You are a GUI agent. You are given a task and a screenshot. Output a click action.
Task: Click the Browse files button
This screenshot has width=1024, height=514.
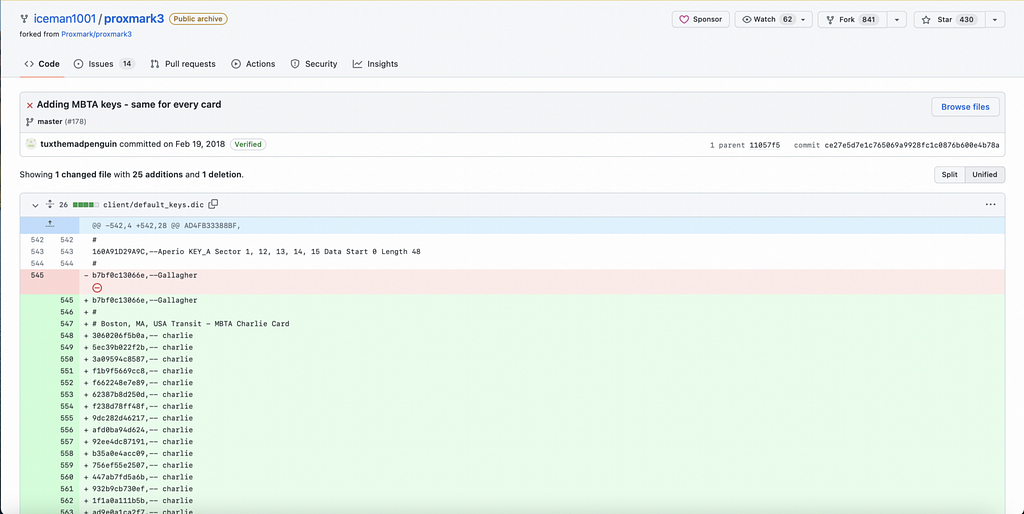click(x=965, y=107)
